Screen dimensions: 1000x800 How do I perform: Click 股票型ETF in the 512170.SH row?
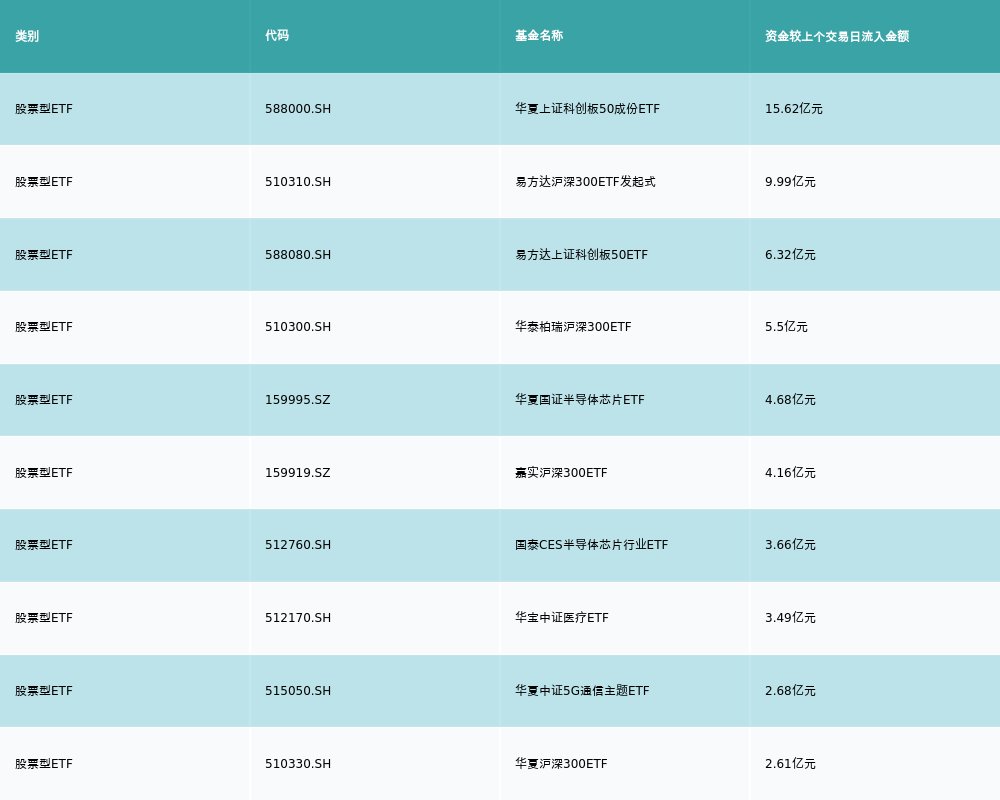click(x=44, y=618)
